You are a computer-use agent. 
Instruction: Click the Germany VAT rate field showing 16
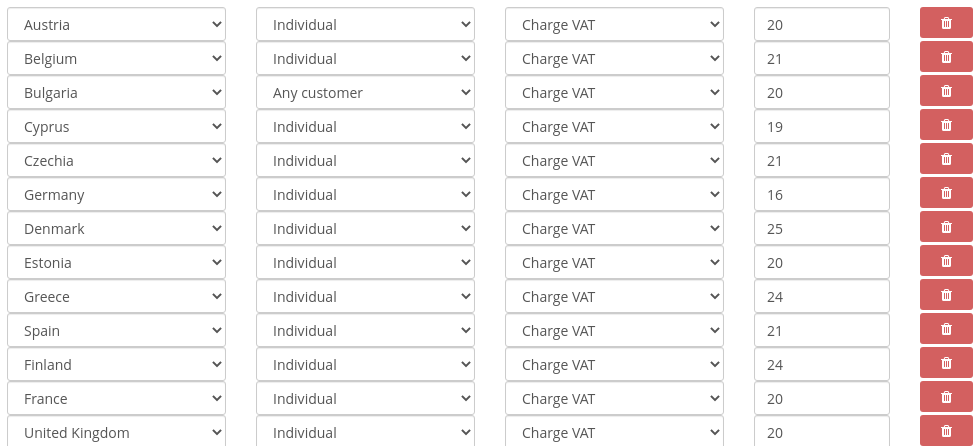coord(821,195)
